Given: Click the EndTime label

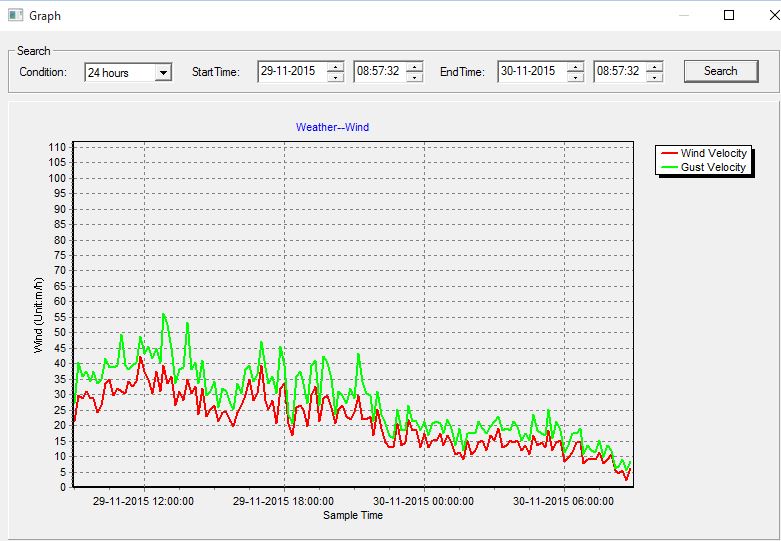Looking at the screenshot, I should coord(462,72).
